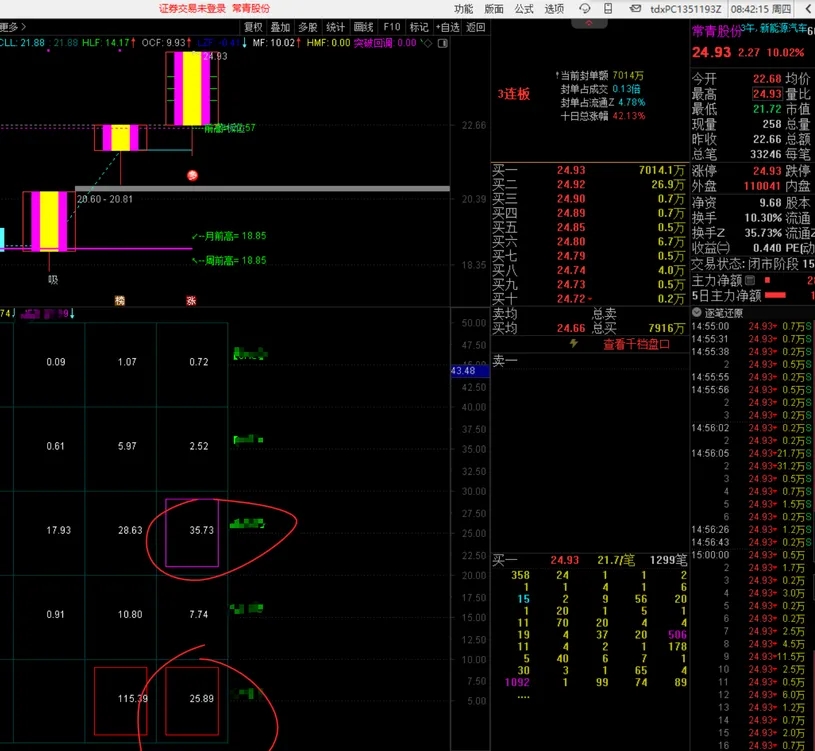Click the 返回 button in chart toolbar
815x751 pixels.
tap(476, 27)
